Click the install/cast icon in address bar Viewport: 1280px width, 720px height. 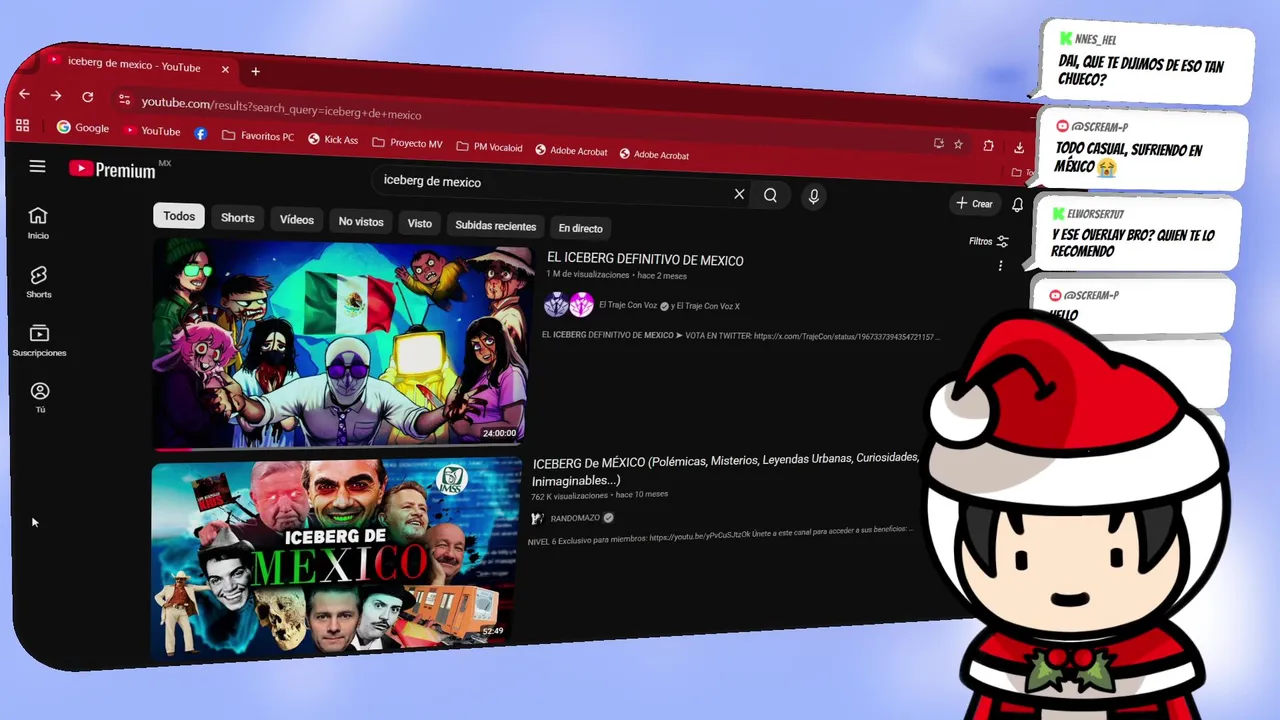[x=938, y=143]
